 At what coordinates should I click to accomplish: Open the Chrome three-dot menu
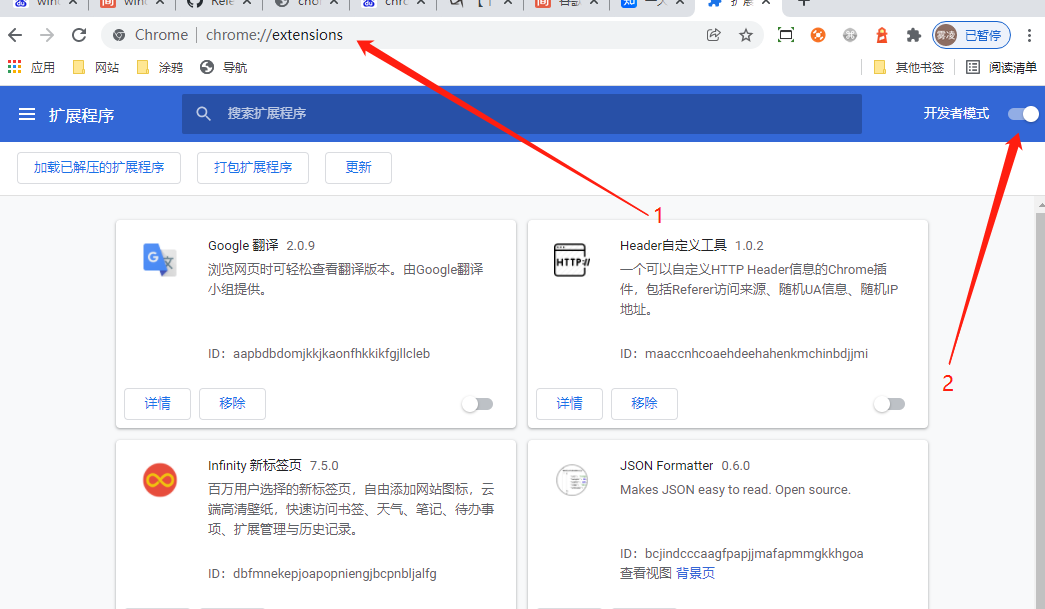[1029, 35]
